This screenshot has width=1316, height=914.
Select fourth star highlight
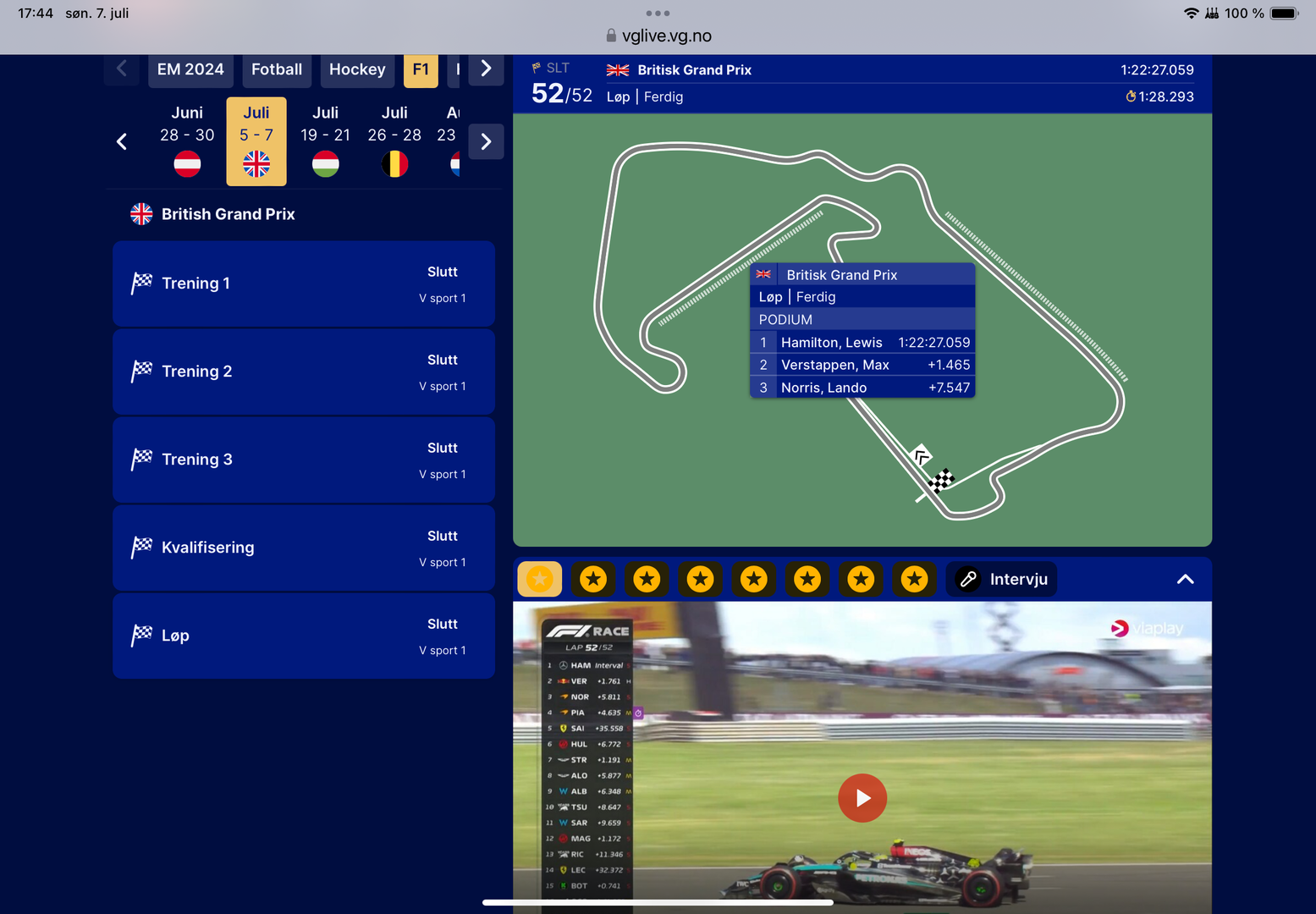point(701,579)
